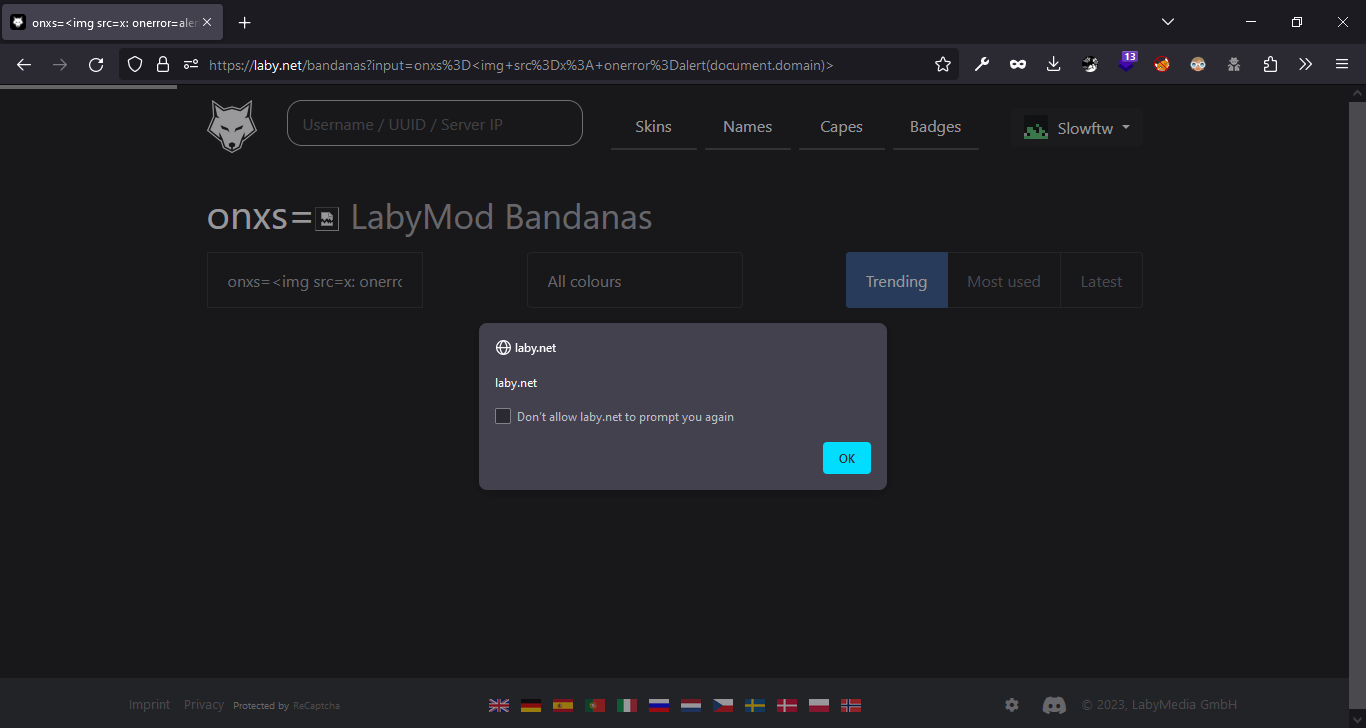Click the laby.net wolf logo

tap(232, 126)
